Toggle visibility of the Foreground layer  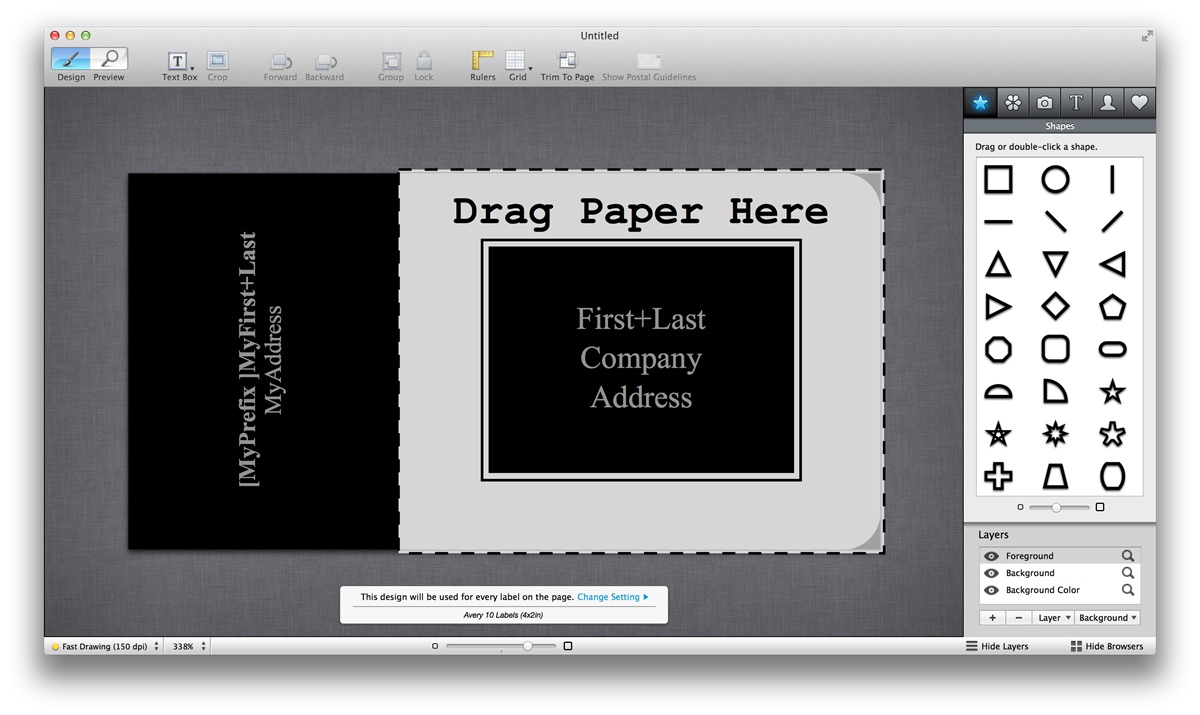click(991, 556)
